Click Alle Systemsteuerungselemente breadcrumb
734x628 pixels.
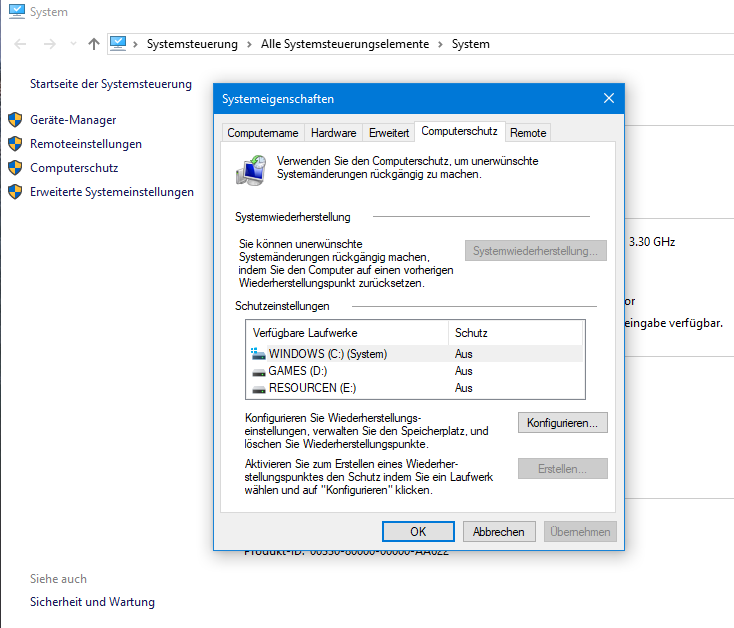tap(345, 44)
